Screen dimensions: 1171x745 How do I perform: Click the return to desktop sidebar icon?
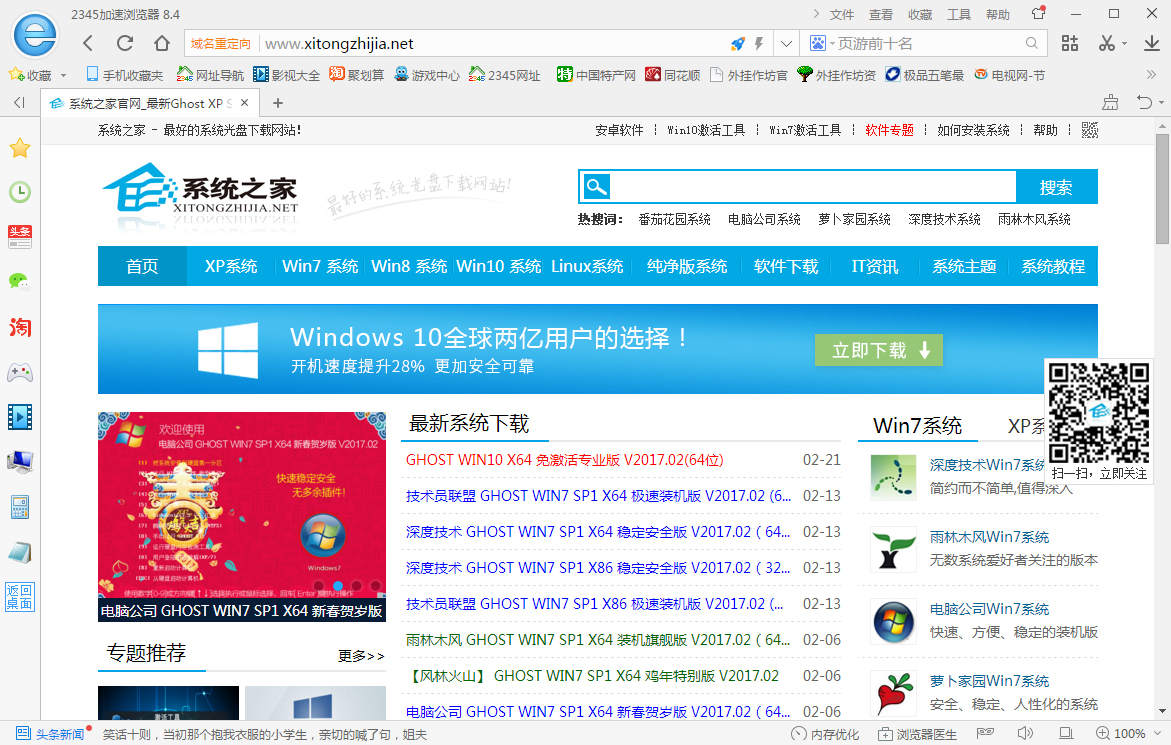tap(19, 597)
